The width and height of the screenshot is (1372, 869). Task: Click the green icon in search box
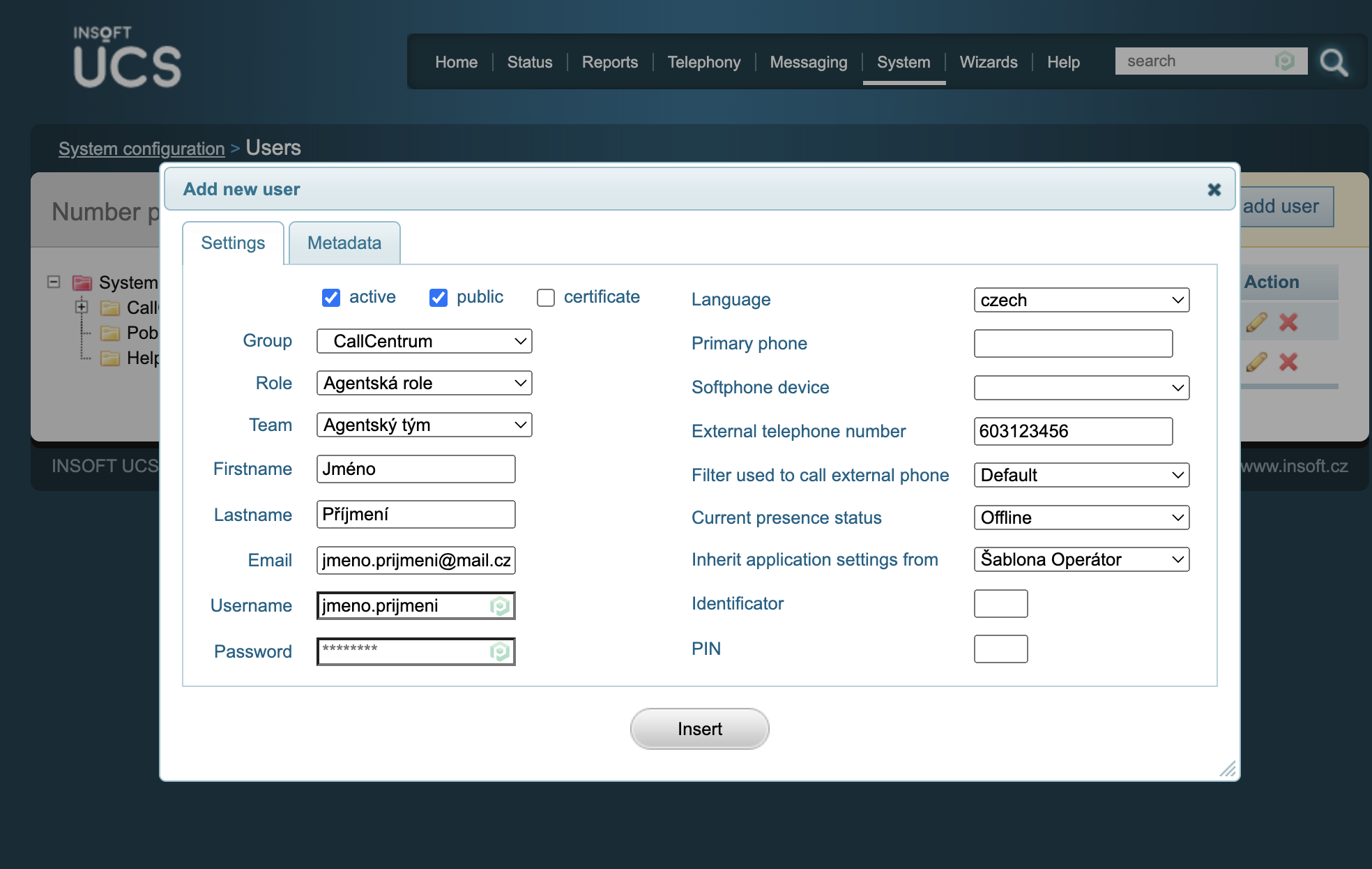click(1284, 61)
